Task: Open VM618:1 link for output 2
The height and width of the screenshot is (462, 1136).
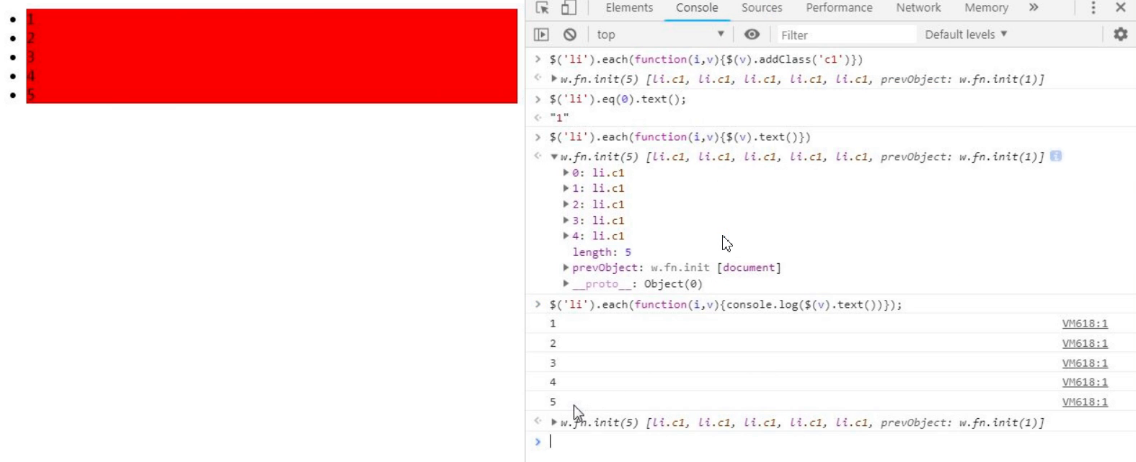Action: pyautogui.click(x=1085, y=343)
